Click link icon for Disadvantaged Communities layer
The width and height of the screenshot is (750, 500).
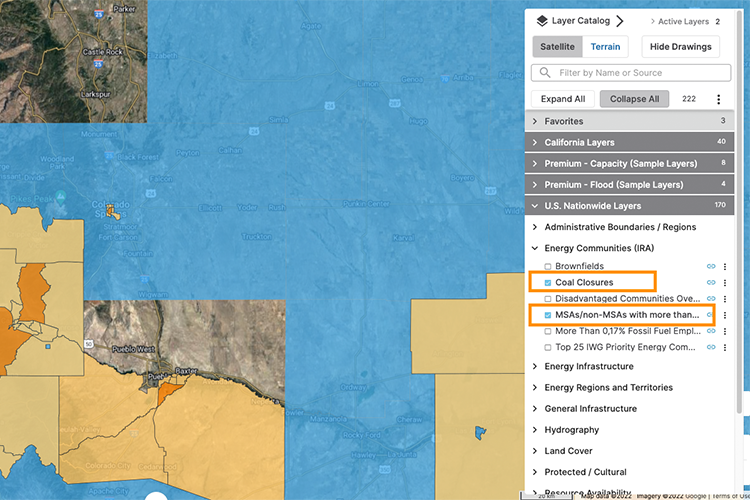tap(711, 299)
